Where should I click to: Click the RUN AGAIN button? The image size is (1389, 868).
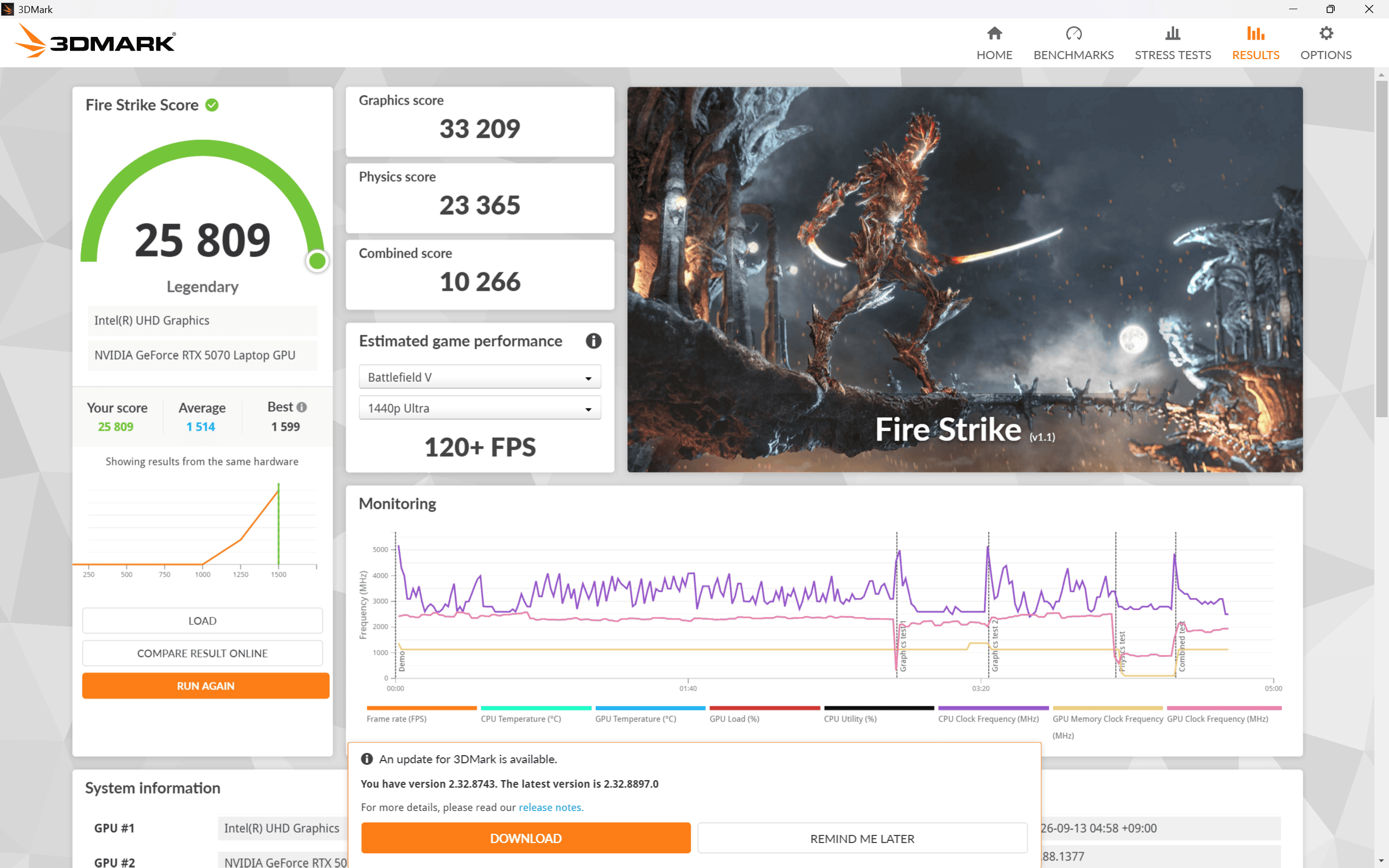(206, 686)
